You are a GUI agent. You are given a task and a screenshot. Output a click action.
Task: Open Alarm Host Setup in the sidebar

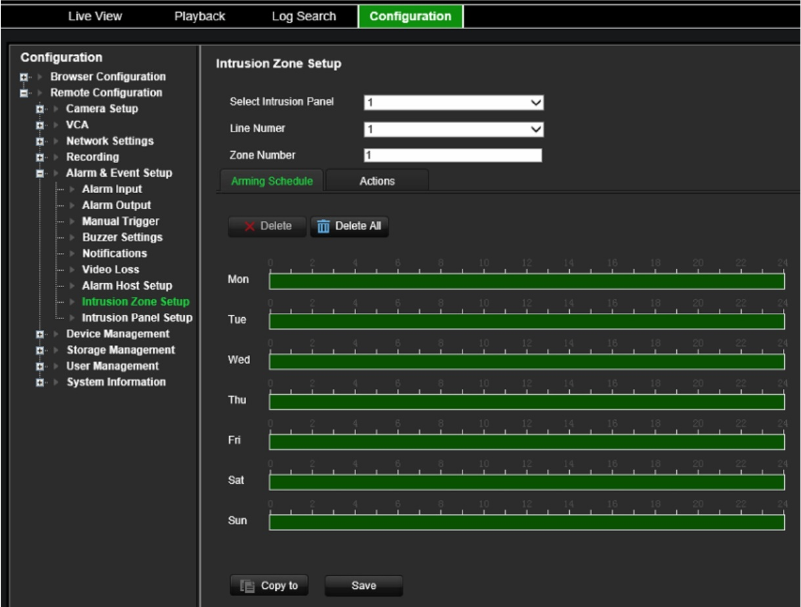coord(127,286)
